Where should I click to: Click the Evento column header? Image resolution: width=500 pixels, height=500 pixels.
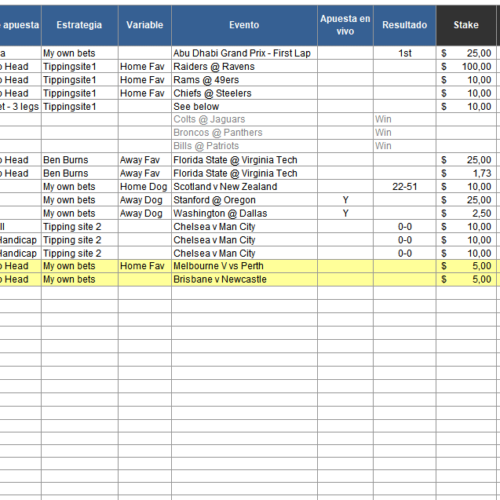pyautogui.click(x=244, y=25)
